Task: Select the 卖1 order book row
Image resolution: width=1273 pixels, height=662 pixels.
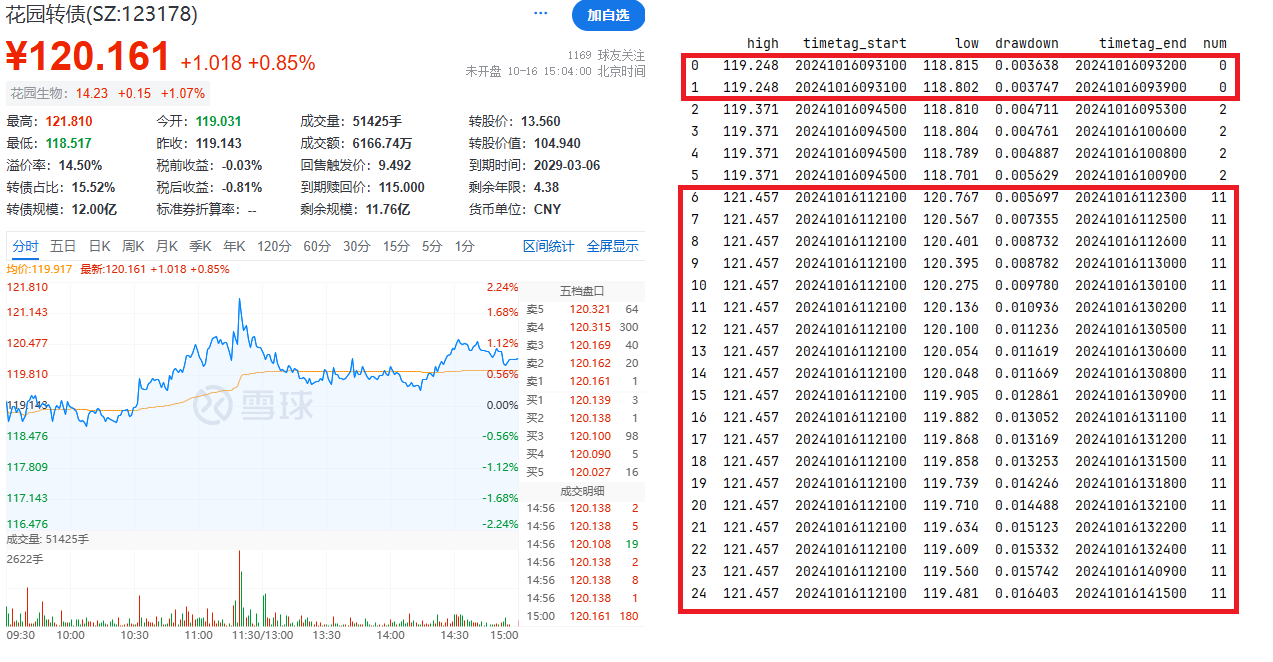Action: (x=582, y=381)
